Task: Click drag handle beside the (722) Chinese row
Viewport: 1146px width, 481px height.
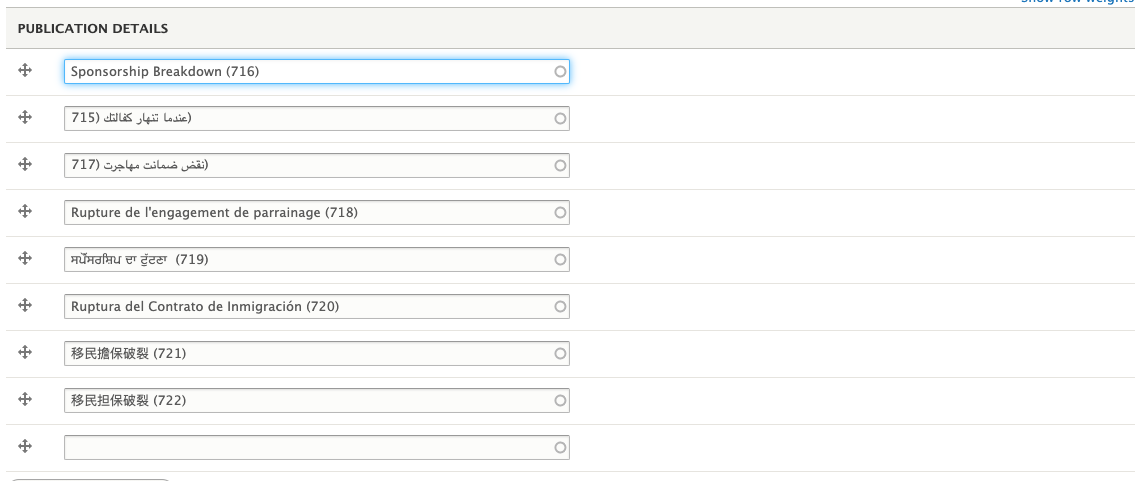Action: pyautogui.click(x=25, y=399)
